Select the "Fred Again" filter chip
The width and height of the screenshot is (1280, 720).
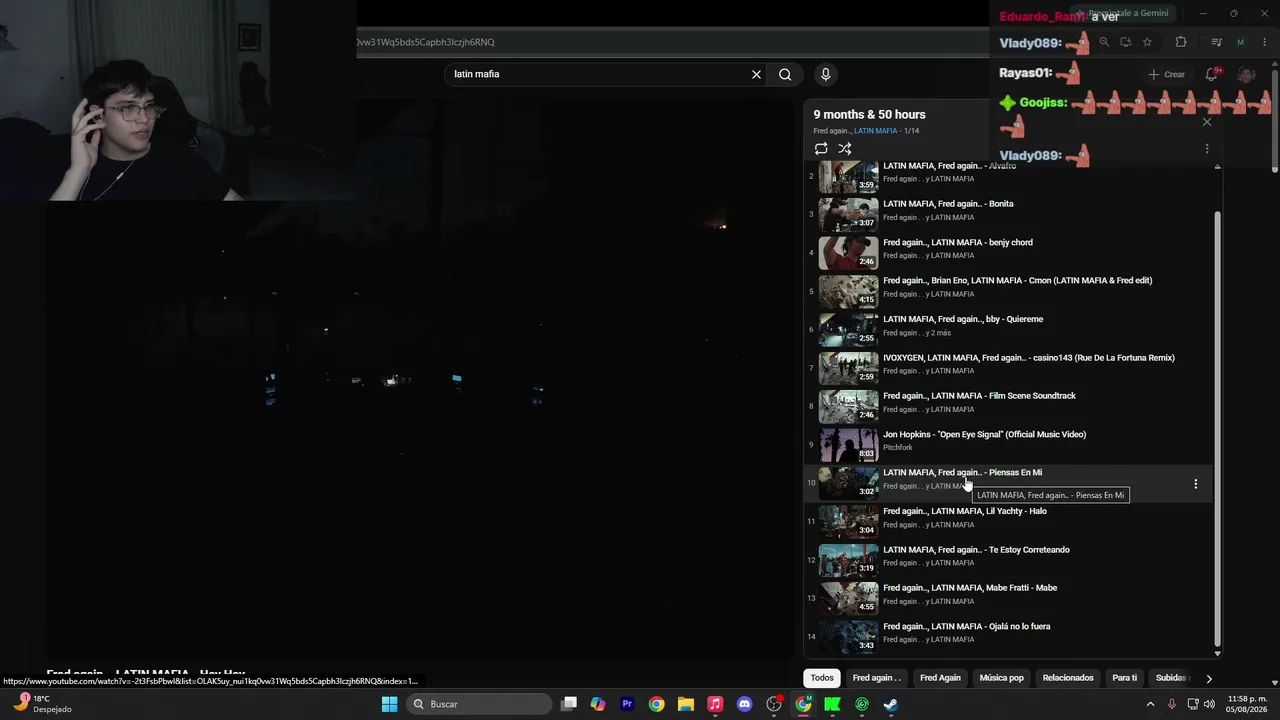(940, 678)
